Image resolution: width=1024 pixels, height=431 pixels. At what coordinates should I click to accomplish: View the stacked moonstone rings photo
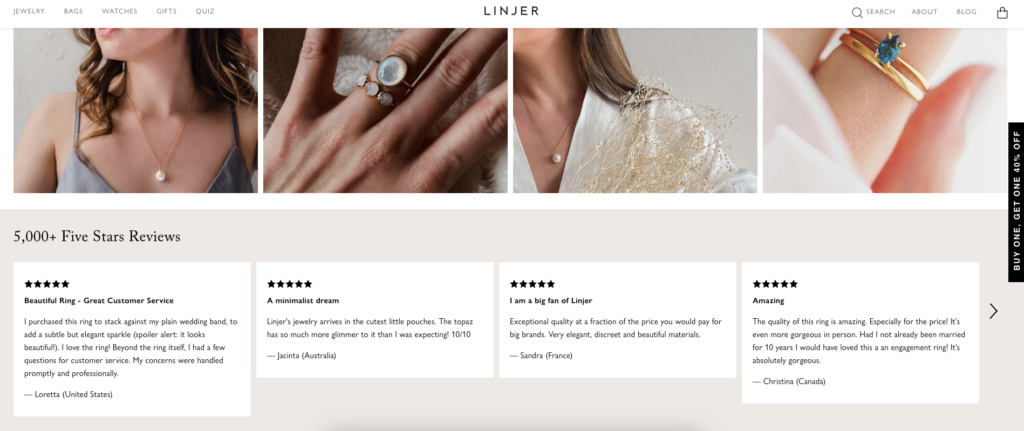click(385, 110)
